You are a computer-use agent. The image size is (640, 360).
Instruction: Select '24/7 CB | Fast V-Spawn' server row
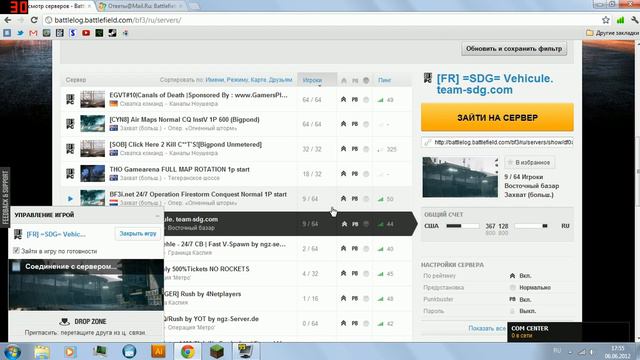288,249
